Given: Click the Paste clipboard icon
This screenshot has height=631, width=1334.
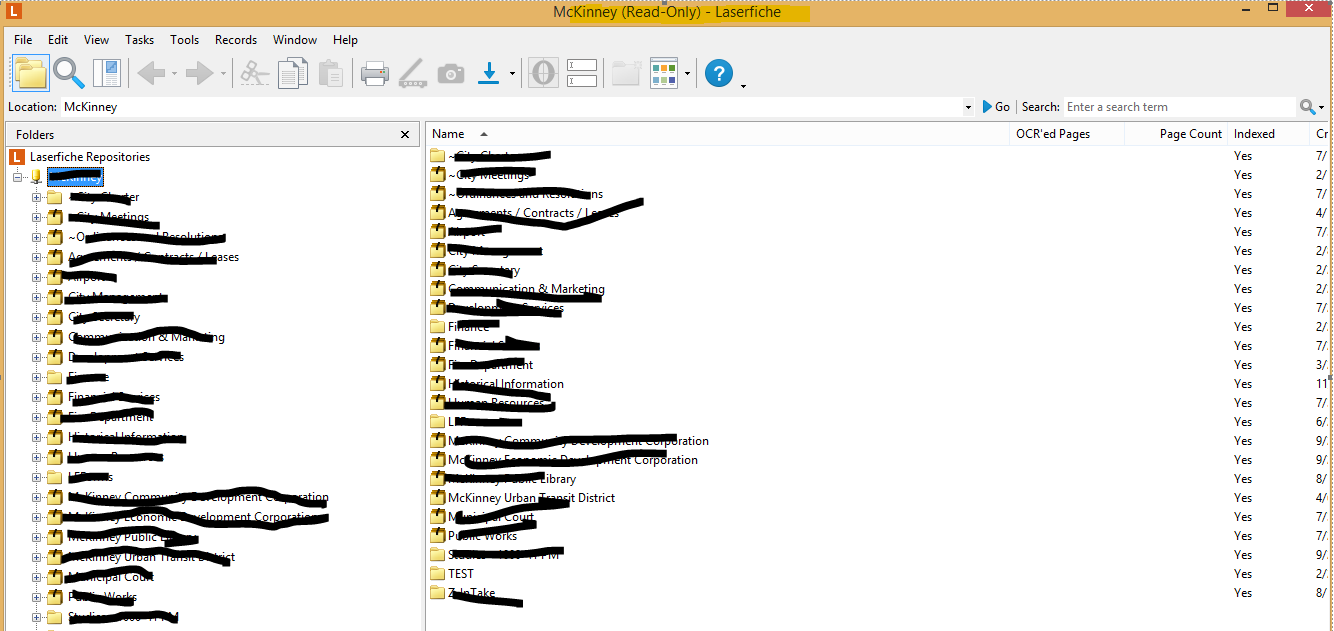Looking at the screenshot, I should pyautogui.click(x=330, y=73).
